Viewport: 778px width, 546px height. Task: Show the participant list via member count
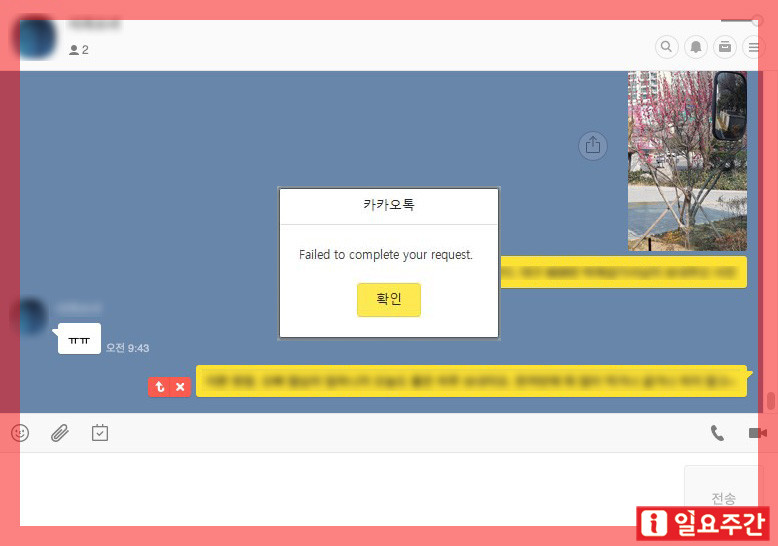click(x=79, y=50)
